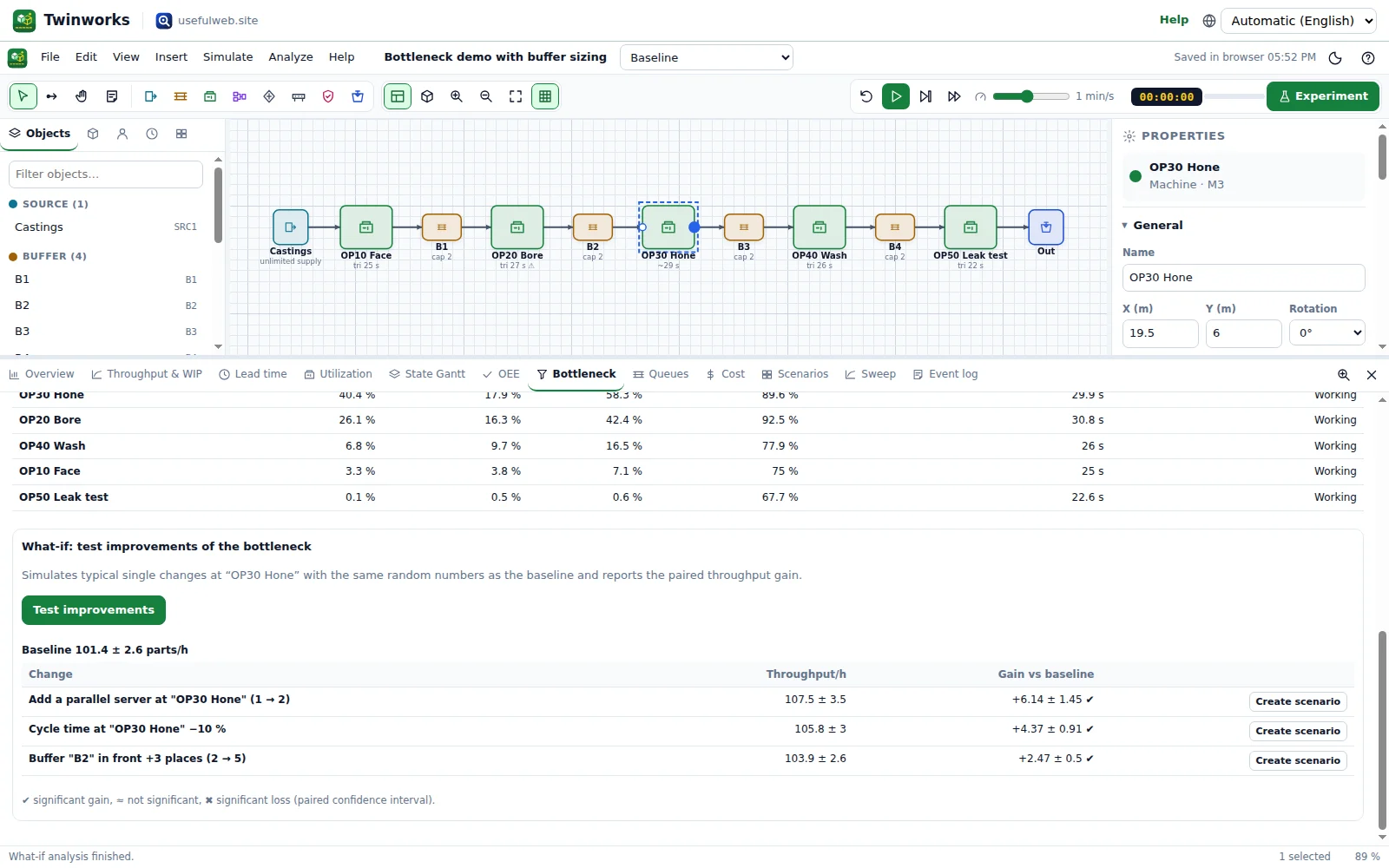Follow the Help link in the header

1174,20
